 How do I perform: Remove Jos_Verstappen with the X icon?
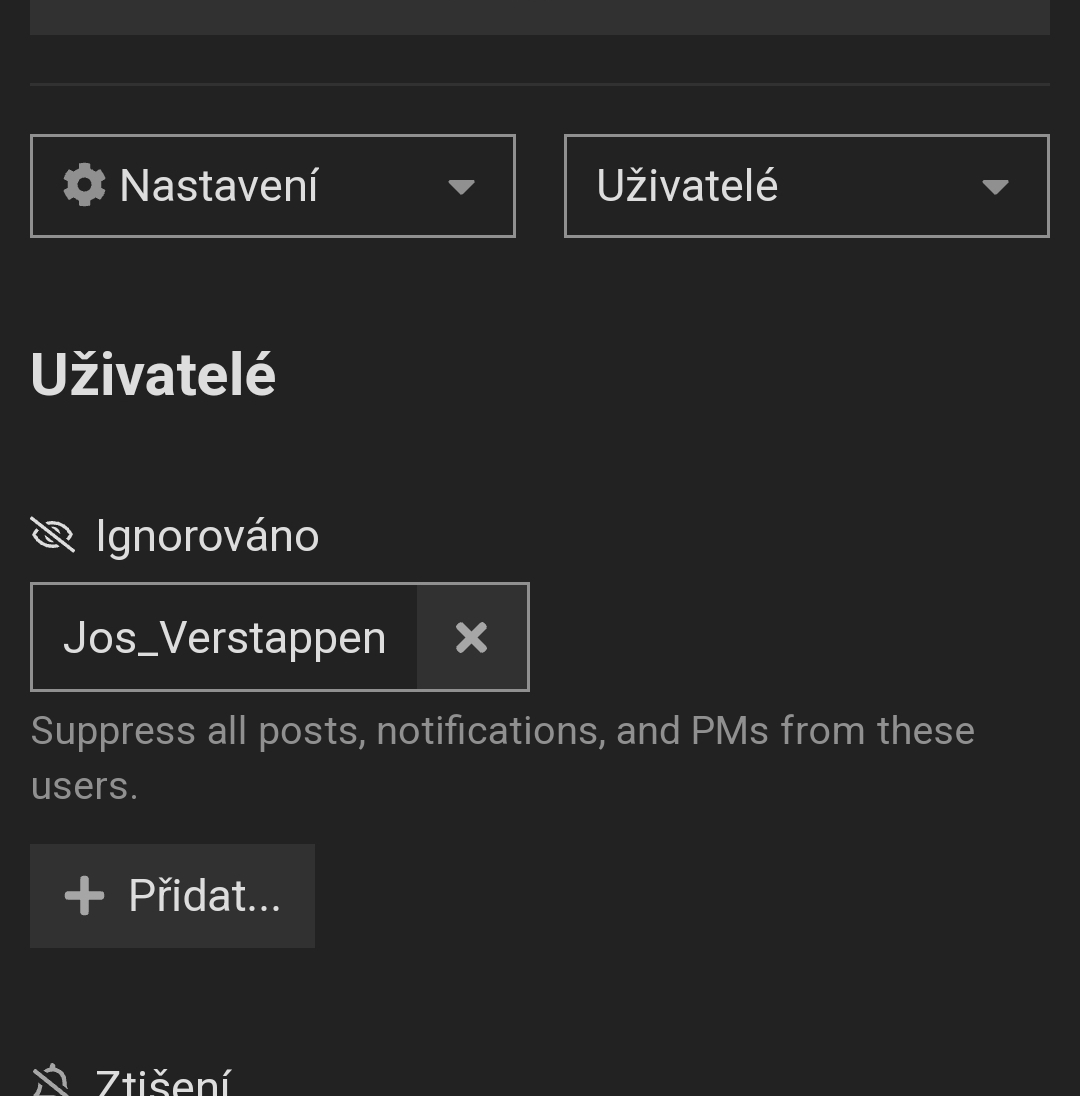(x=472, y=637)
